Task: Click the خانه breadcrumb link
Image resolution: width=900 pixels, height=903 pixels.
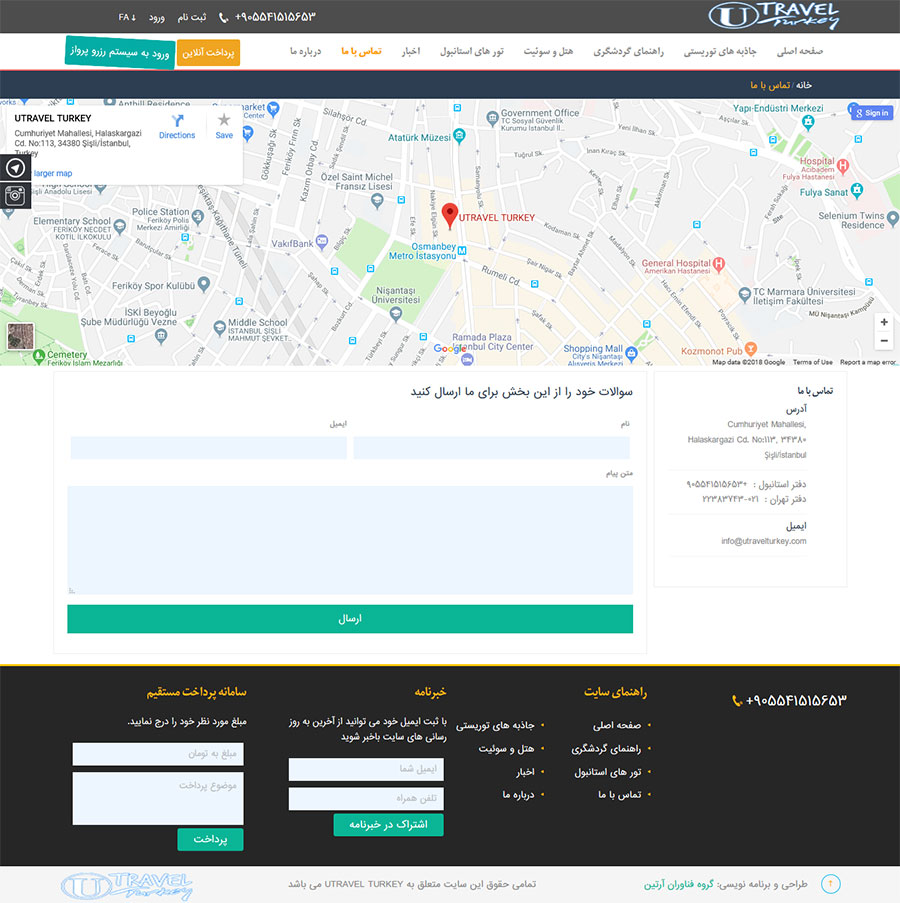Action: (x=804, y=85)
